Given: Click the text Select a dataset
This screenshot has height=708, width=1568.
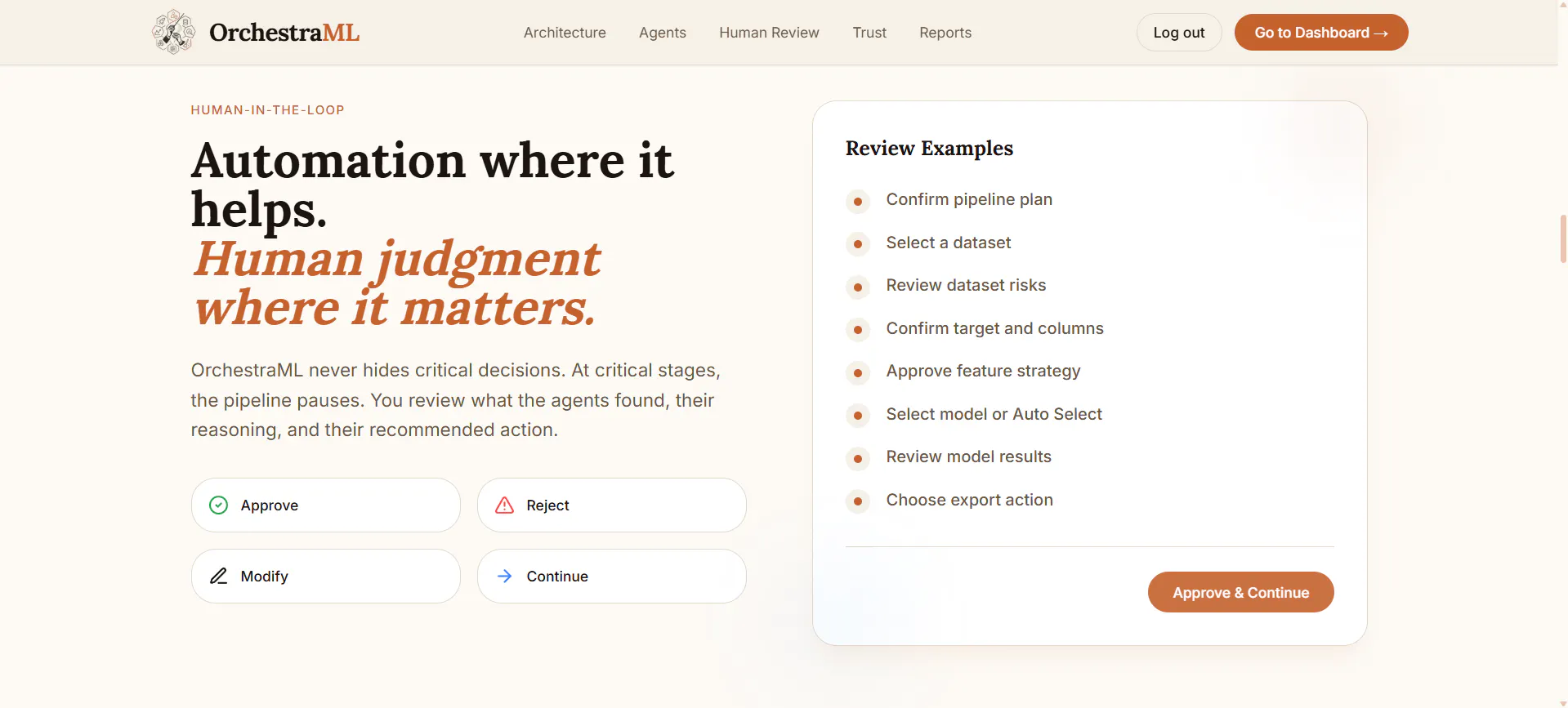Looking at the screenshot, I should click(949, 243).
